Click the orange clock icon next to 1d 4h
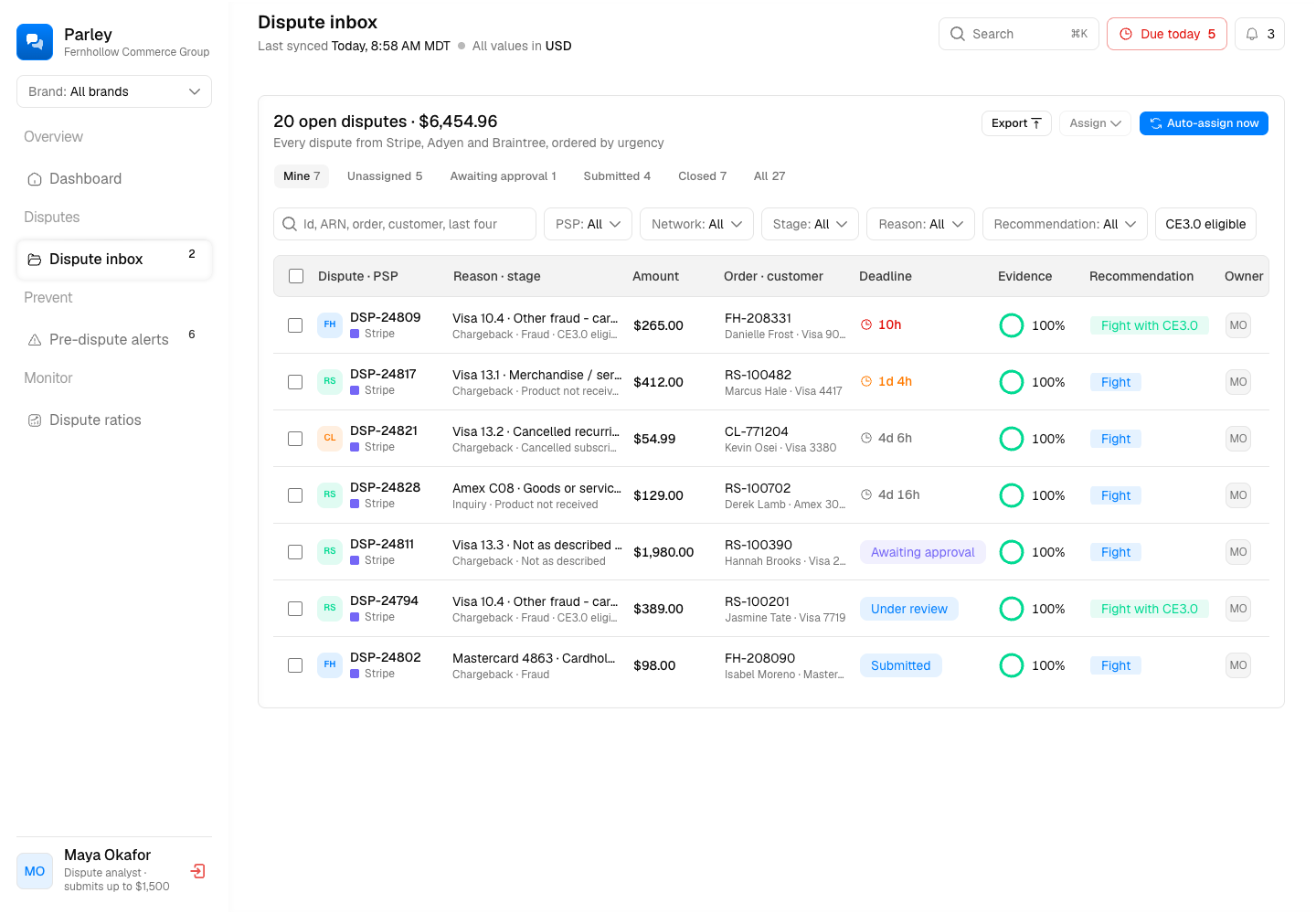1316x914 pixels. coord(866,381)
